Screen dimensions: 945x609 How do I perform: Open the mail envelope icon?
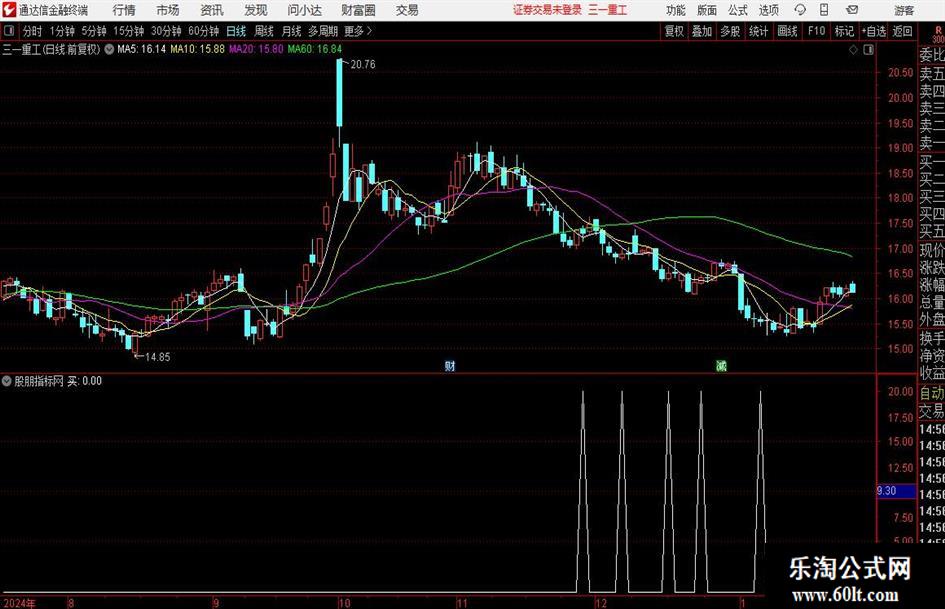click(x=852, y=10)
